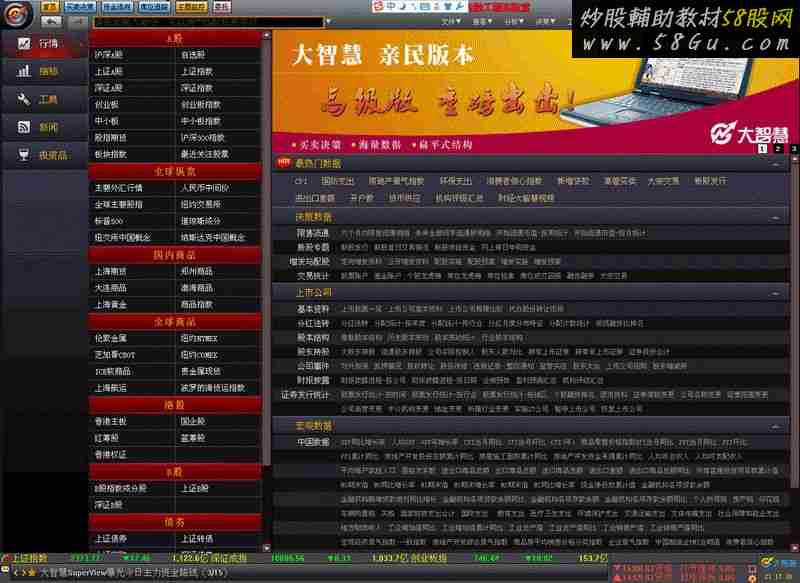The image size is (800, 583).
Task: Click the market list scrollbar down arrow
Action: point(267,548)
